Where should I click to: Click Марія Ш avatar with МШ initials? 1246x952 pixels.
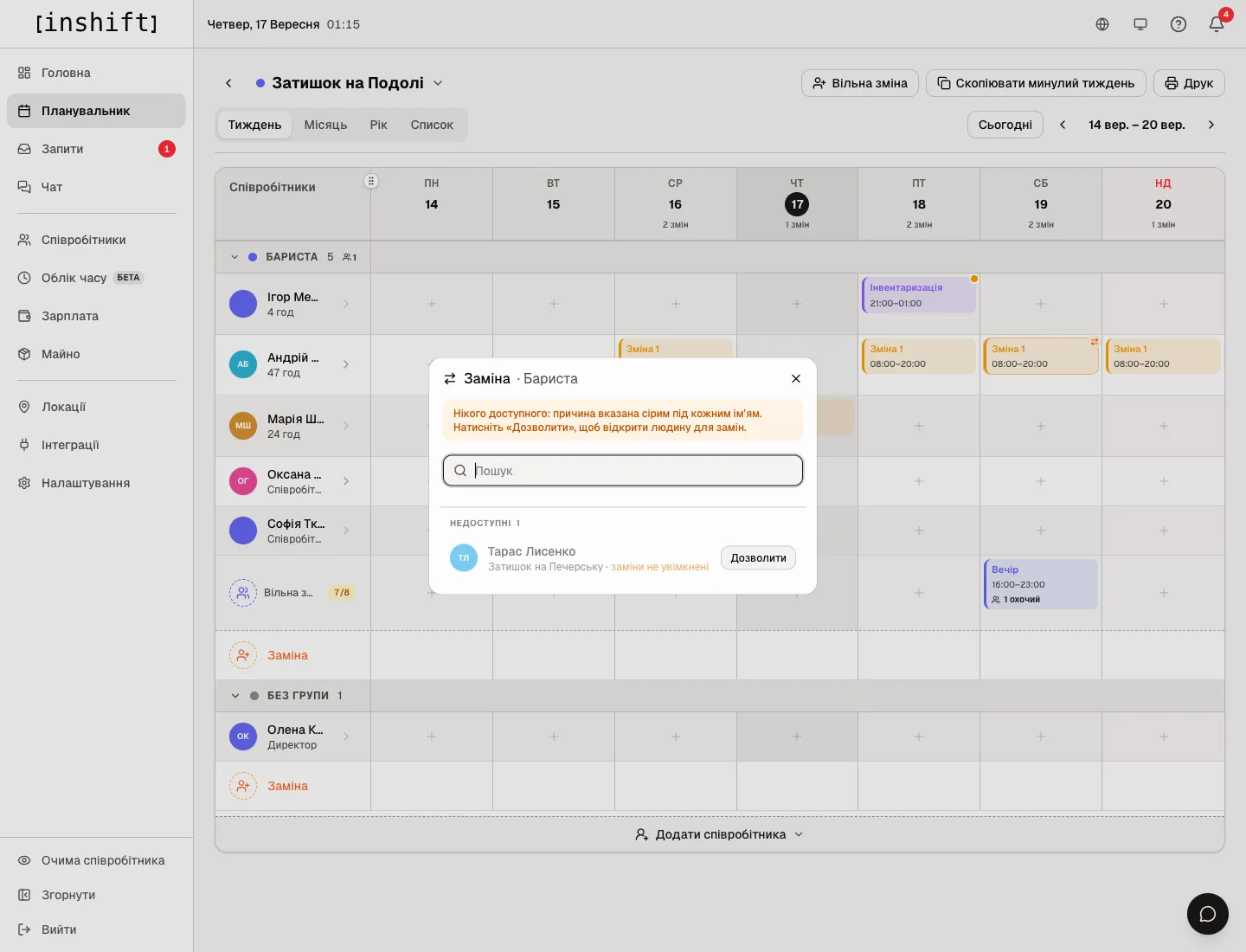(x=243, y=426)
